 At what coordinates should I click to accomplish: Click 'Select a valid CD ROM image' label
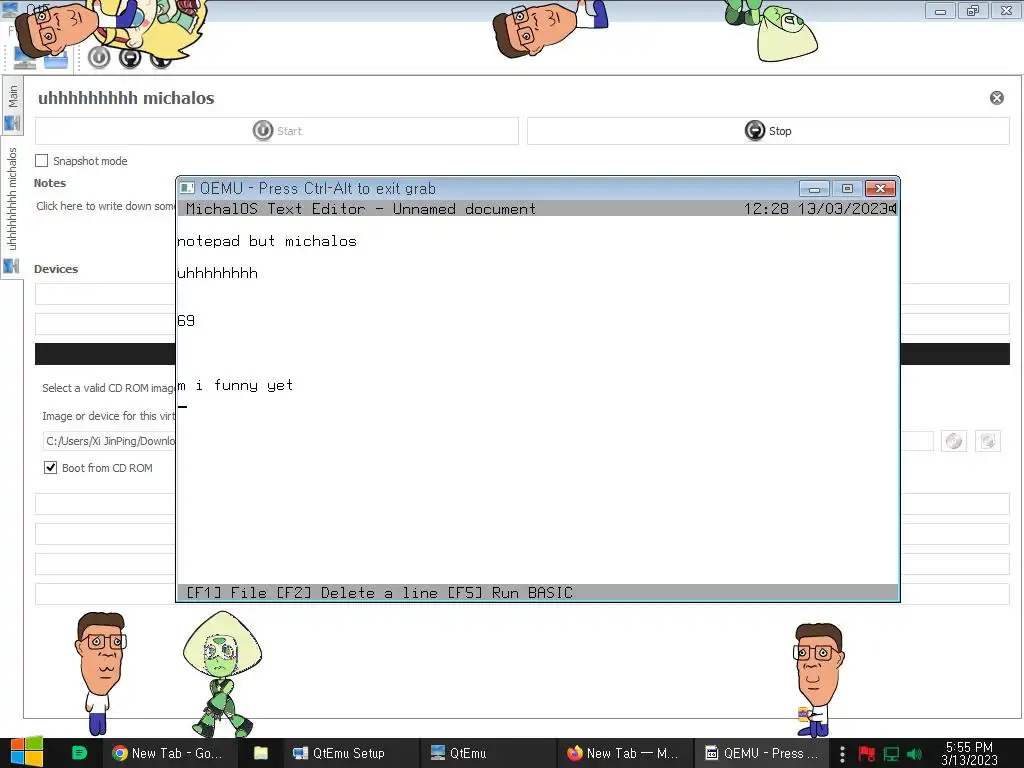point(109,389)
